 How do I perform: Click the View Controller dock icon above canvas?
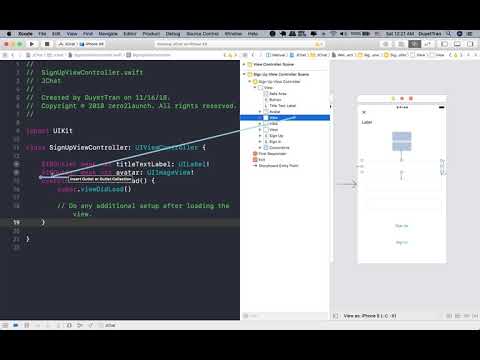(393, 99)
